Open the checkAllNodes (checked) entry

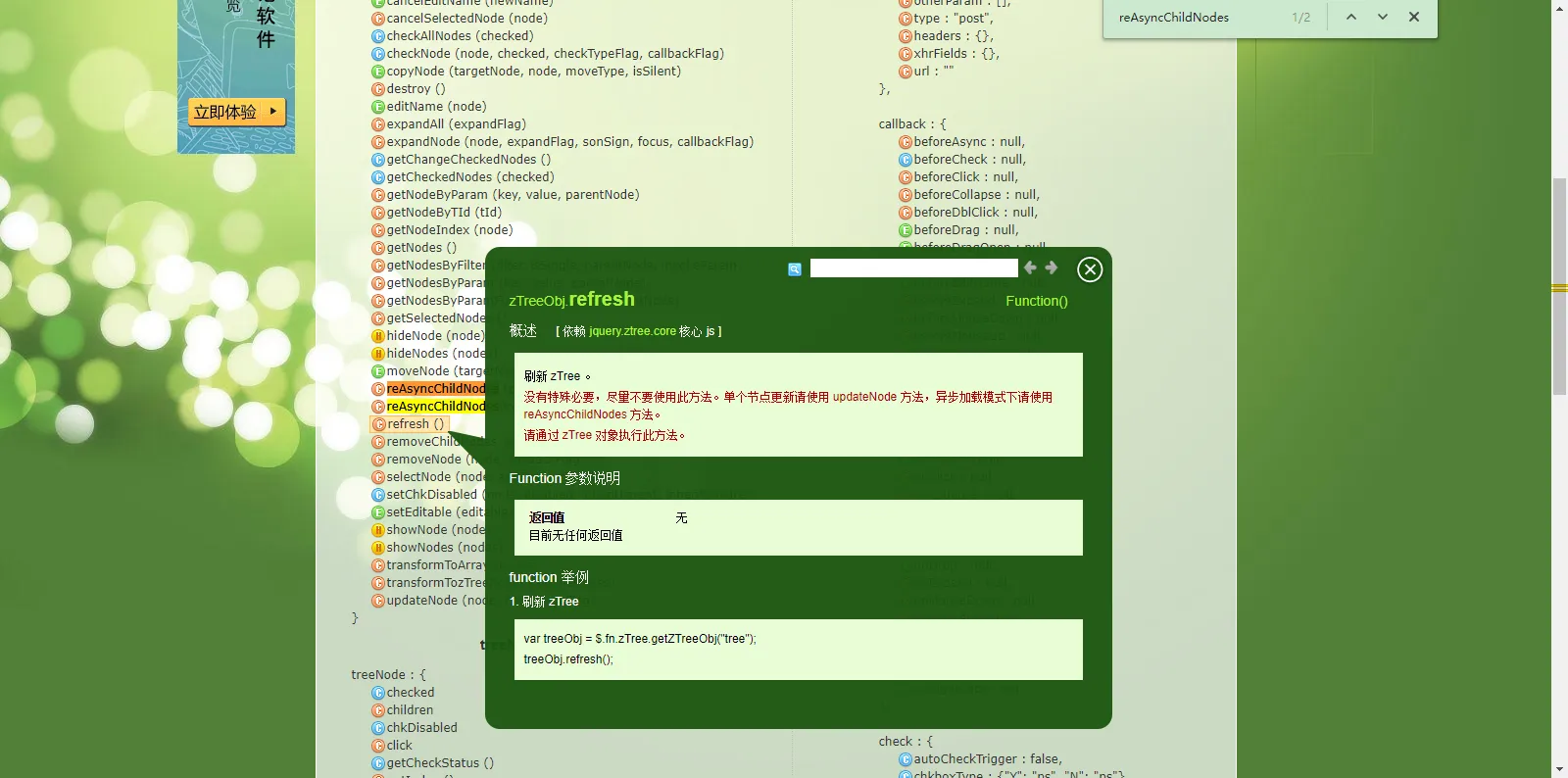[x=460, y=36]
